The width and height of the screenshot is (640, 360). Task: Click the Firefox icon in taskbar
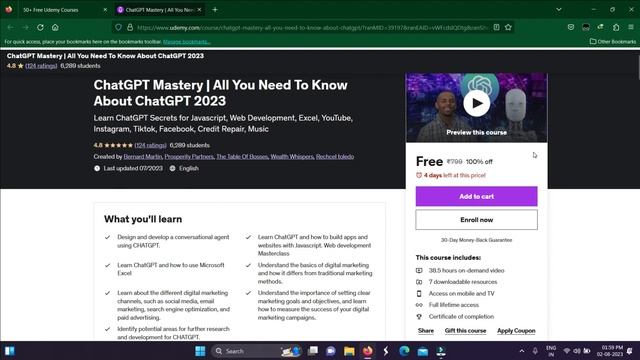pyautogui.click(x=368, y=351)
